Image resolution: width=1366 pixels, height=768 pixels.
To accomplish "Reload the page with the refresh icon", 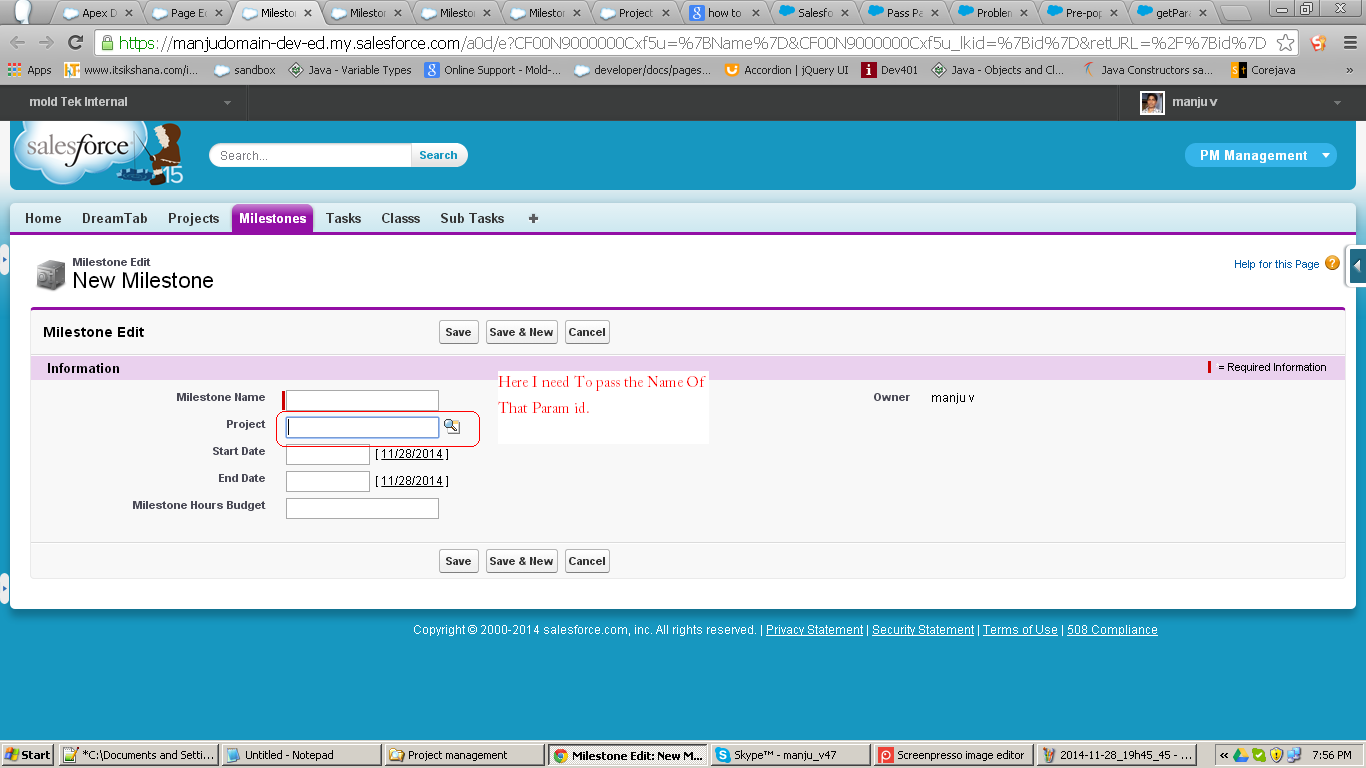I will 75,43.
